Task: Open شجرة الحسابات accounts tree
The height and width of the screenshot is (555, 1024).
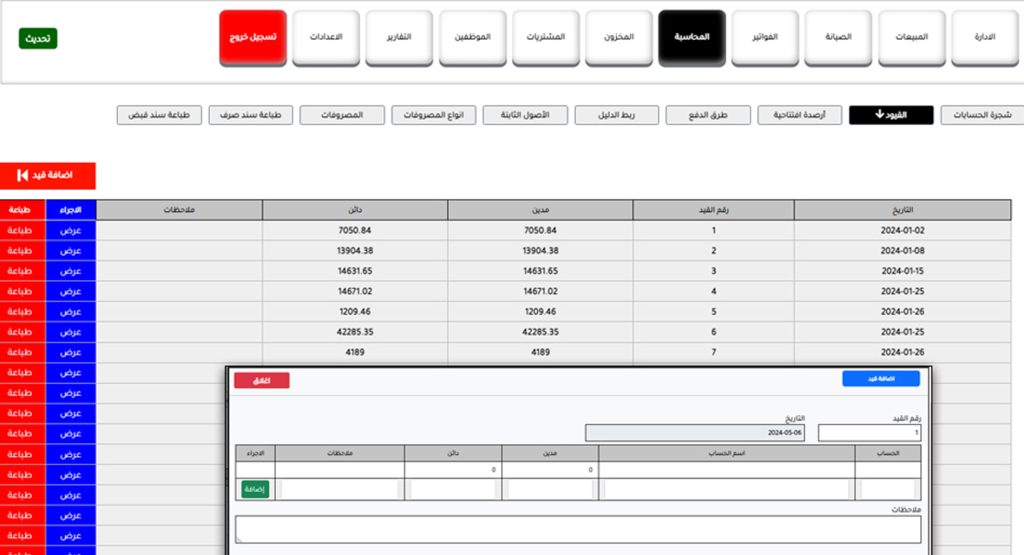Action: click(980, 115)
